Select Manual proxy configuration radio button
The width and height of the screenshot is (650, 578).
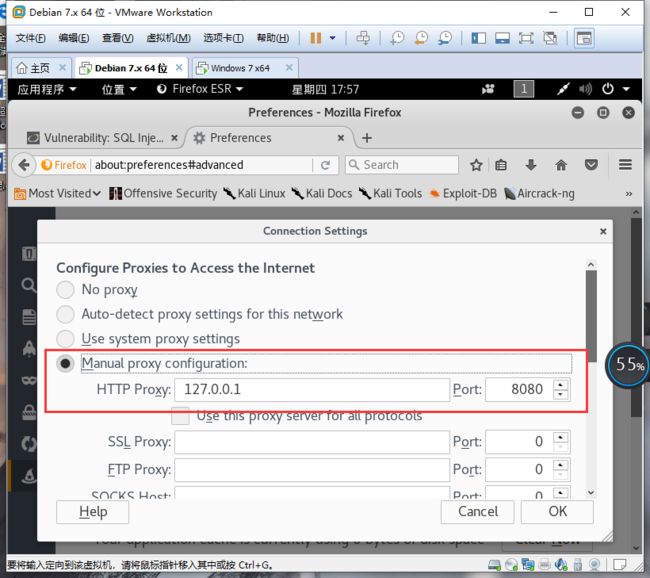tap(65, 364)
